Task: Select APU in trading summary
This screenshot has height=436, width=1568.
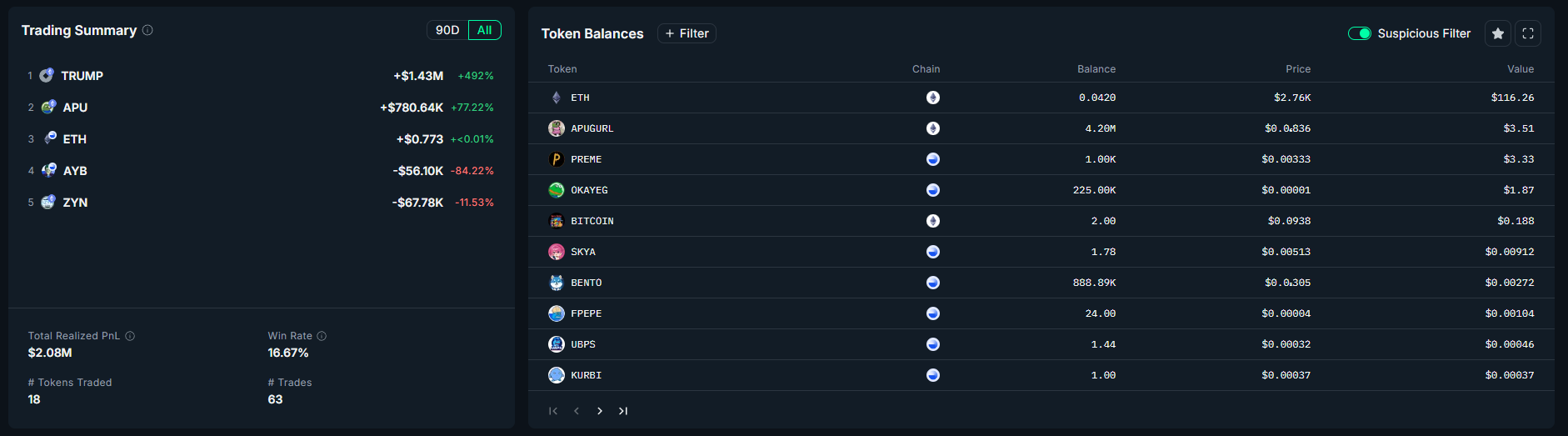Action: pyautogui.click(x=75, y=108)
